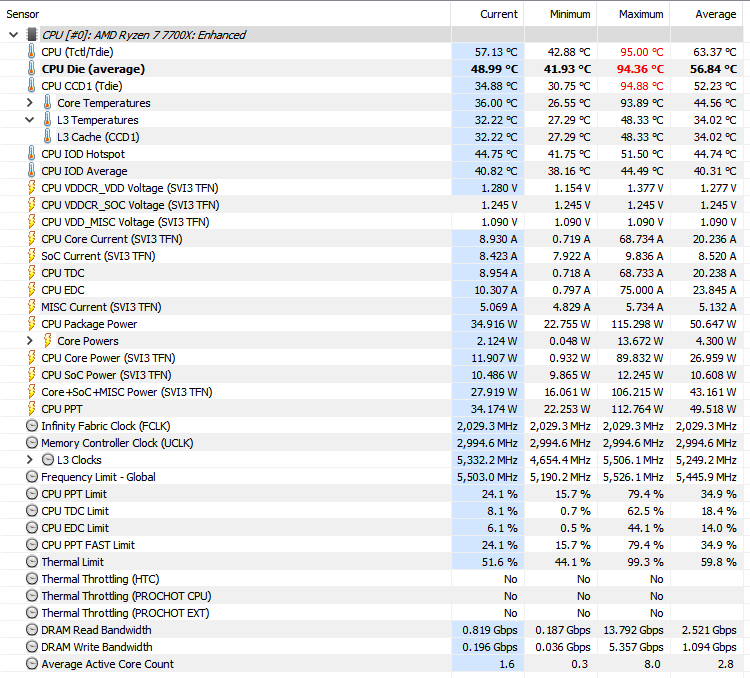Click lightning icon for CPU SoC Power
The height and width of the screenshot is (678, 750).
point(32,375)
